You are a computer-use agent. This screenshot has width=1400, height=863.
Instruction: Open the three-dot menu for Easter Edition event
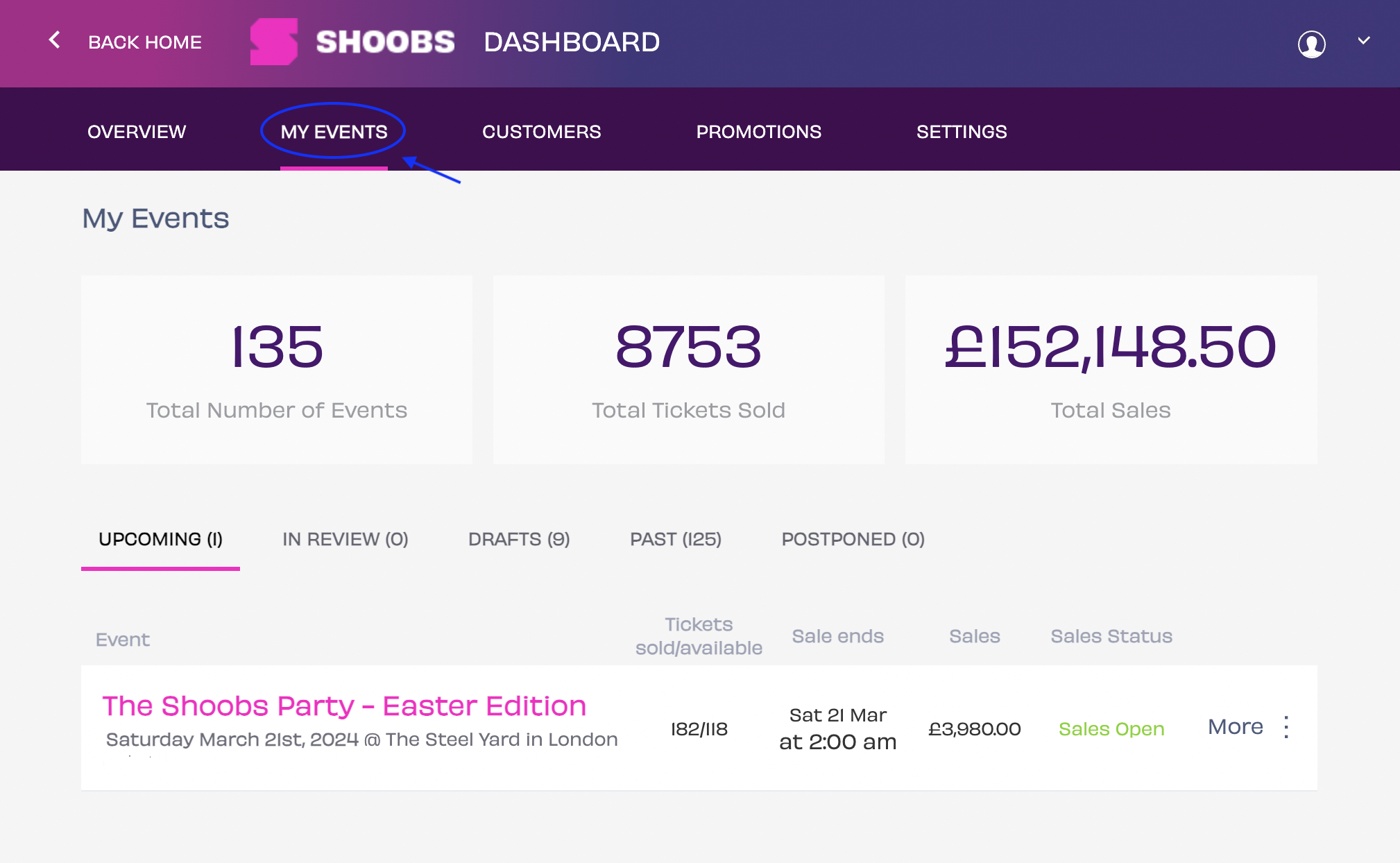coord(1286,727)
